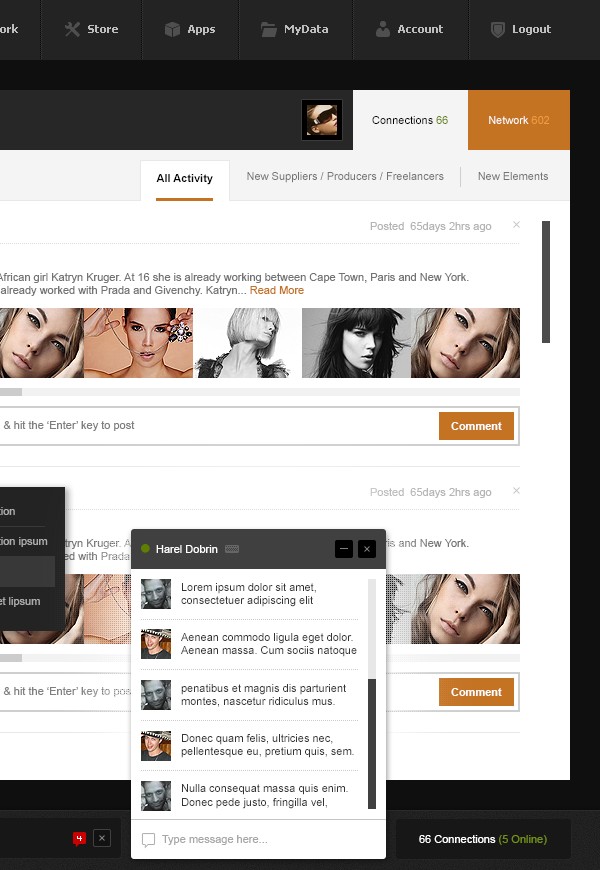Image resolution: width=600 pixels, height=870 pixels.
Task: Click the chat window's vertical scrollbar
Action: [372, 743]
